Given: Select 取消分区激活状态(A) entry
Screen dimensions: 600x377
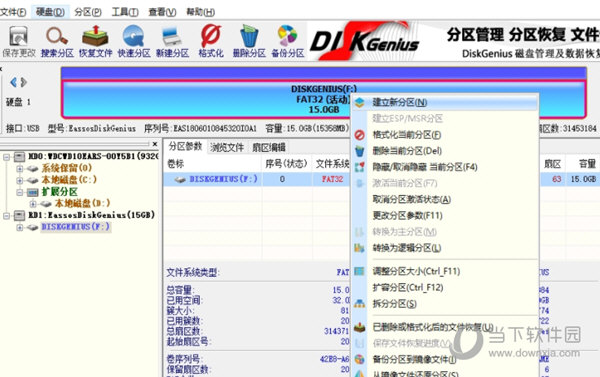Looking at the screenshot, I should [x=445, y=199].
